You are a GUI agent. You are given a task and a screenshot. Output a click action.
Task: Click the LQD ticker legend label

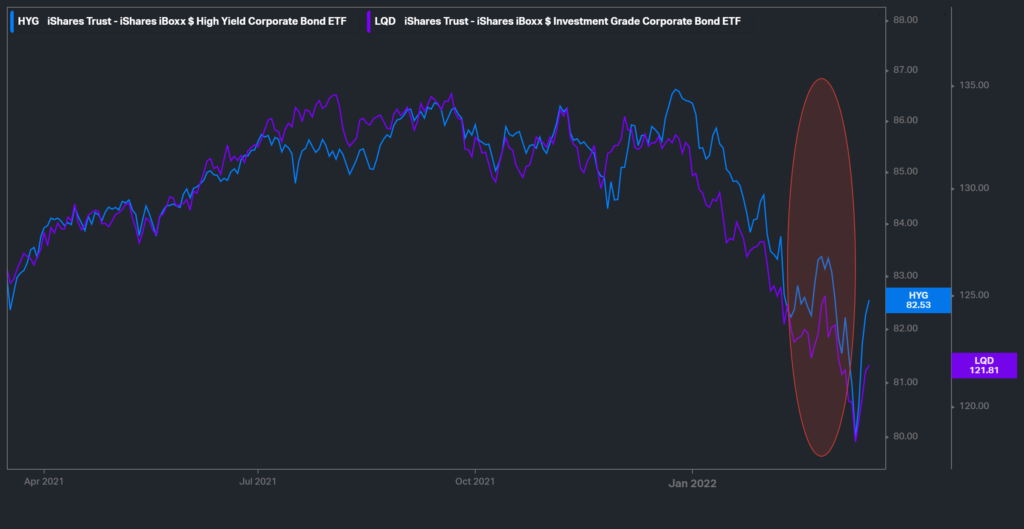pos(385,22)
